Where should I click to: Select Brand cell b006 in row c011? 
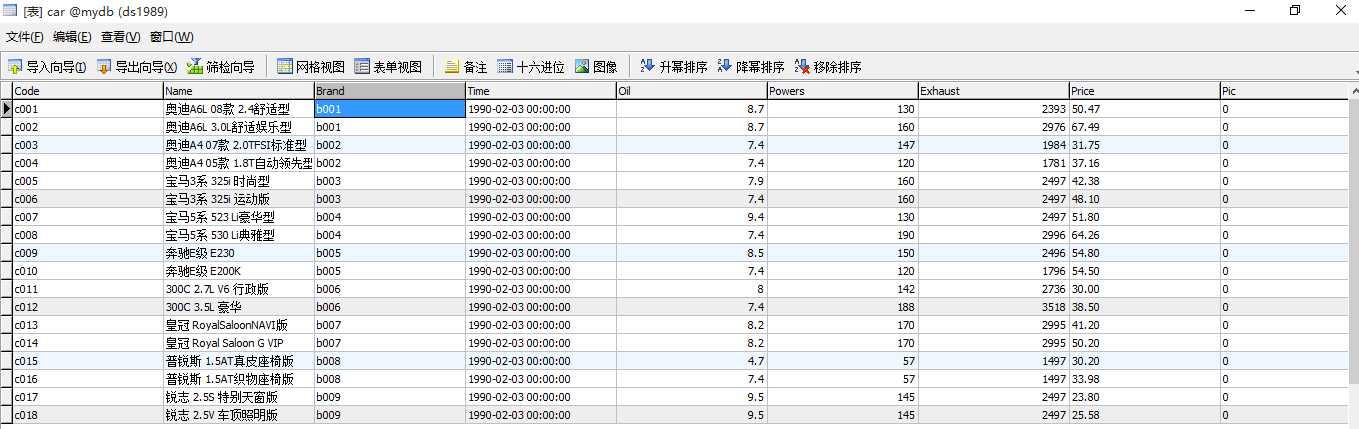(390, 289)
